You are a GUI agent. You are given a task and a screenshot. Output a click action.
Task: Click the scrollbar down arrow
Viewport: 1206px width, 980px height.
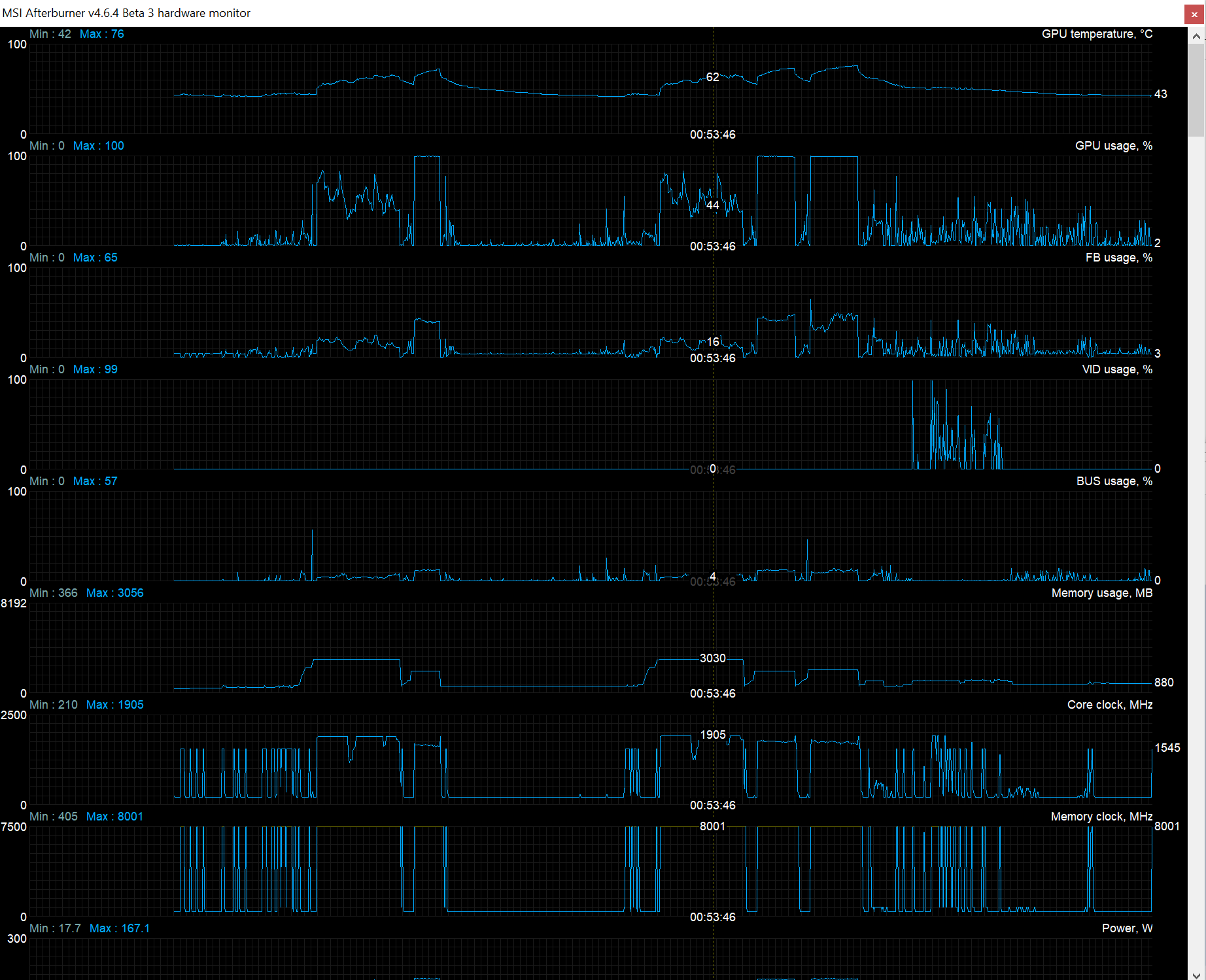point(1197,975)
